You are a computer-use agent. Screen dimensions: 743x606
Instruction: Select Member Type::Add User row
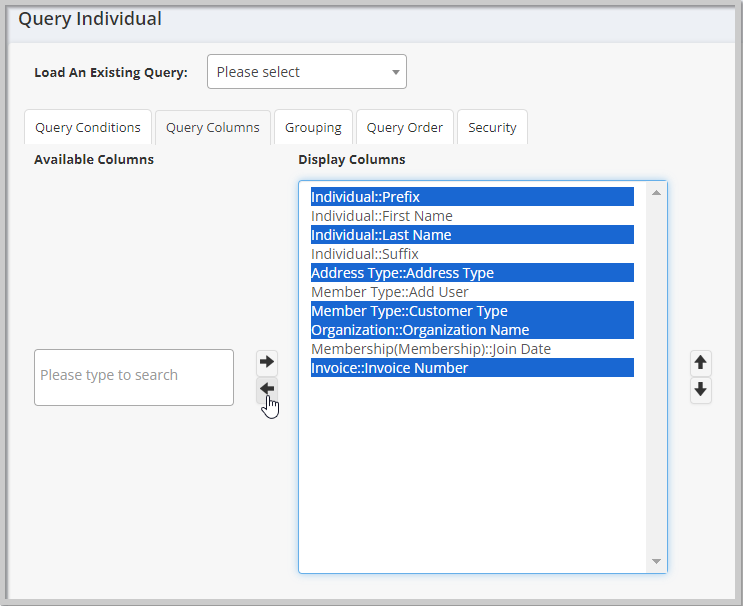pyautogui.click(x=472, y=291)
